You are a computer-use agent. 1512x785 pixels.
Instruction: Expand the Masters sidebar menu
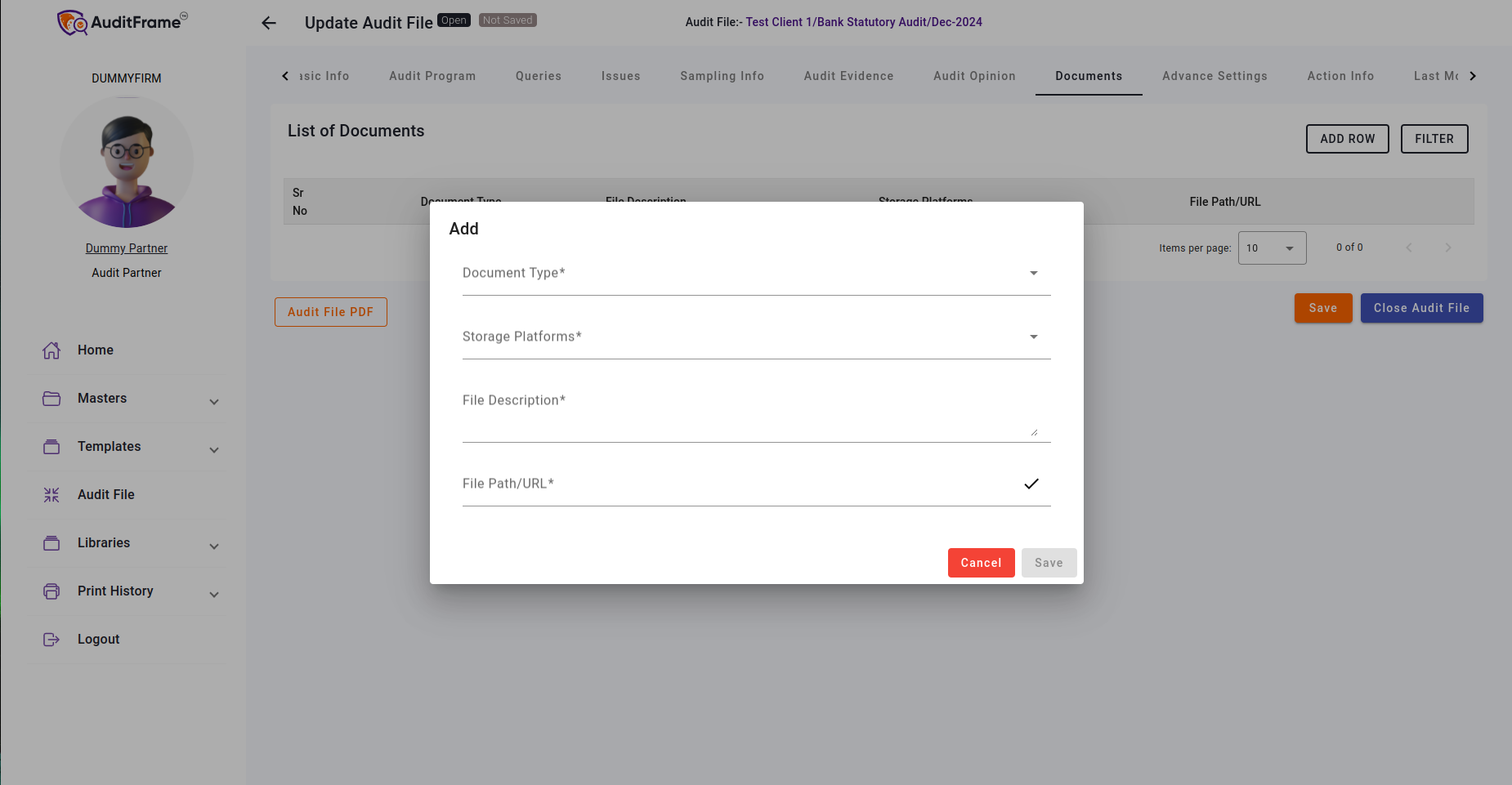point(213,402)
